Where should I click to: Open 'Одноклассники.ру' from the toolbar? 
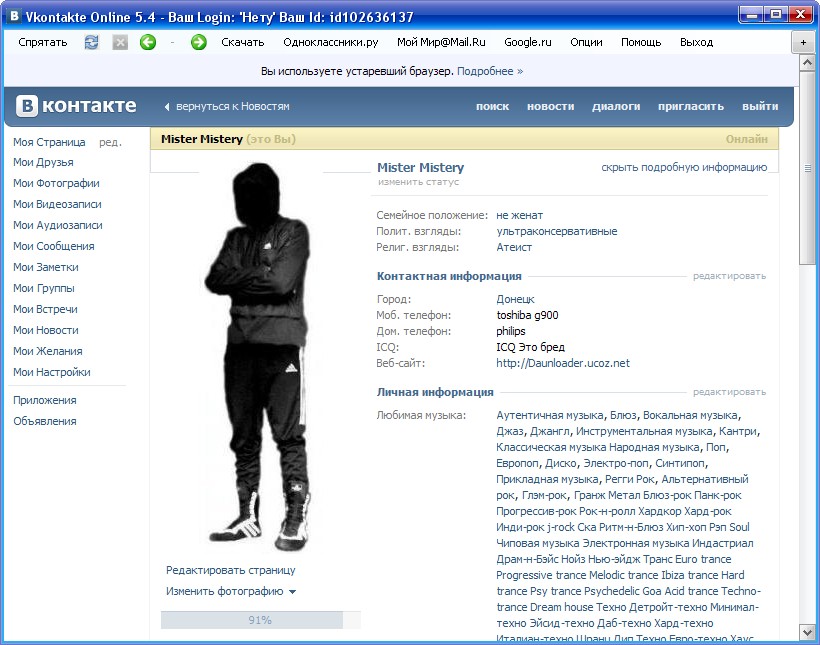click(x=331, y=42)
